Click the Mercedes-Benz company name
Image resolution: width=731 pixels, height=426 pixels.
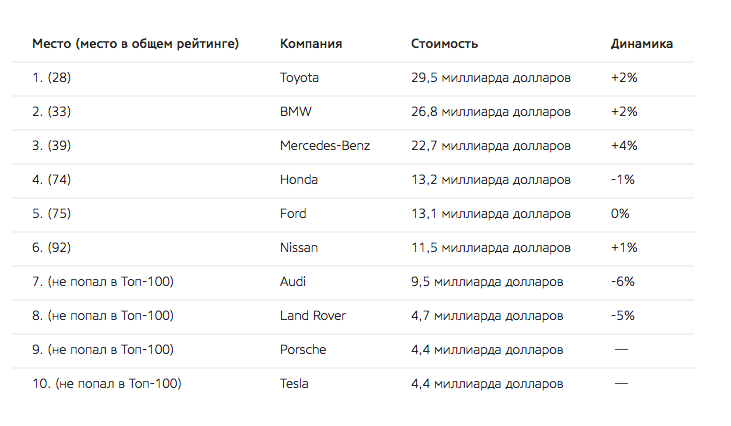tap(325, 146)
